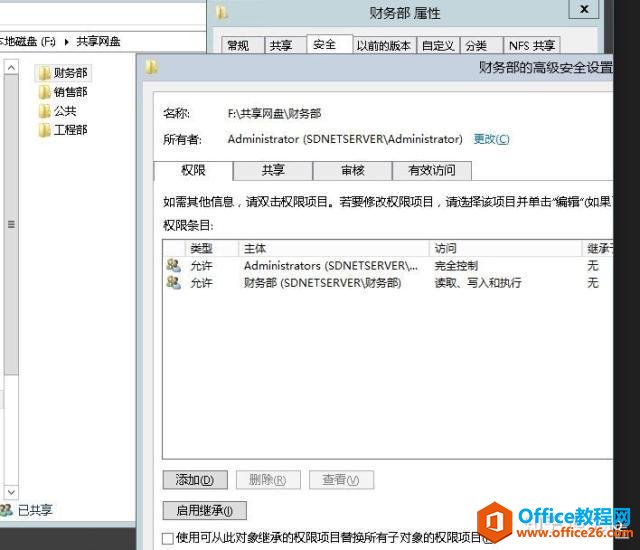Screen dimensions: 640x550
Task: Click the user group icon of 财务部 entry
Action: pyautogui.click(x=173, y=283)
